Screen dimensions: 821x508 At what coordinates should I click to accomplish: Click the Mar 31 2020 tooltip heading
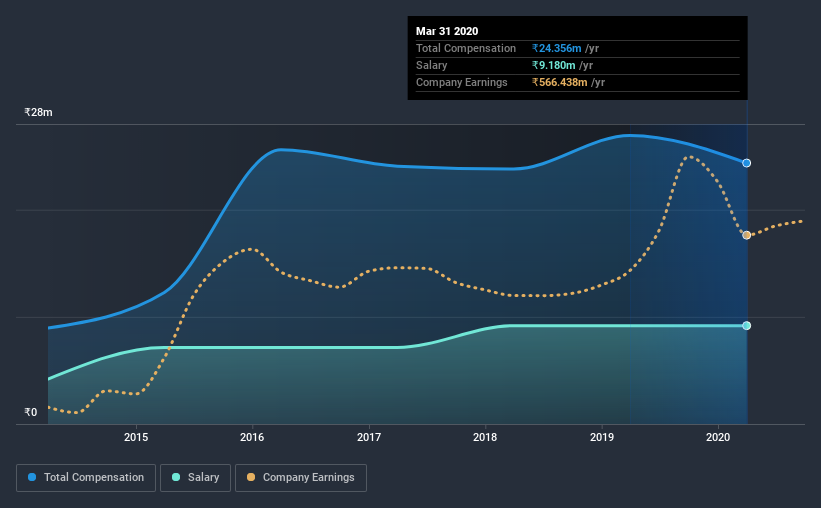point(447,31)
